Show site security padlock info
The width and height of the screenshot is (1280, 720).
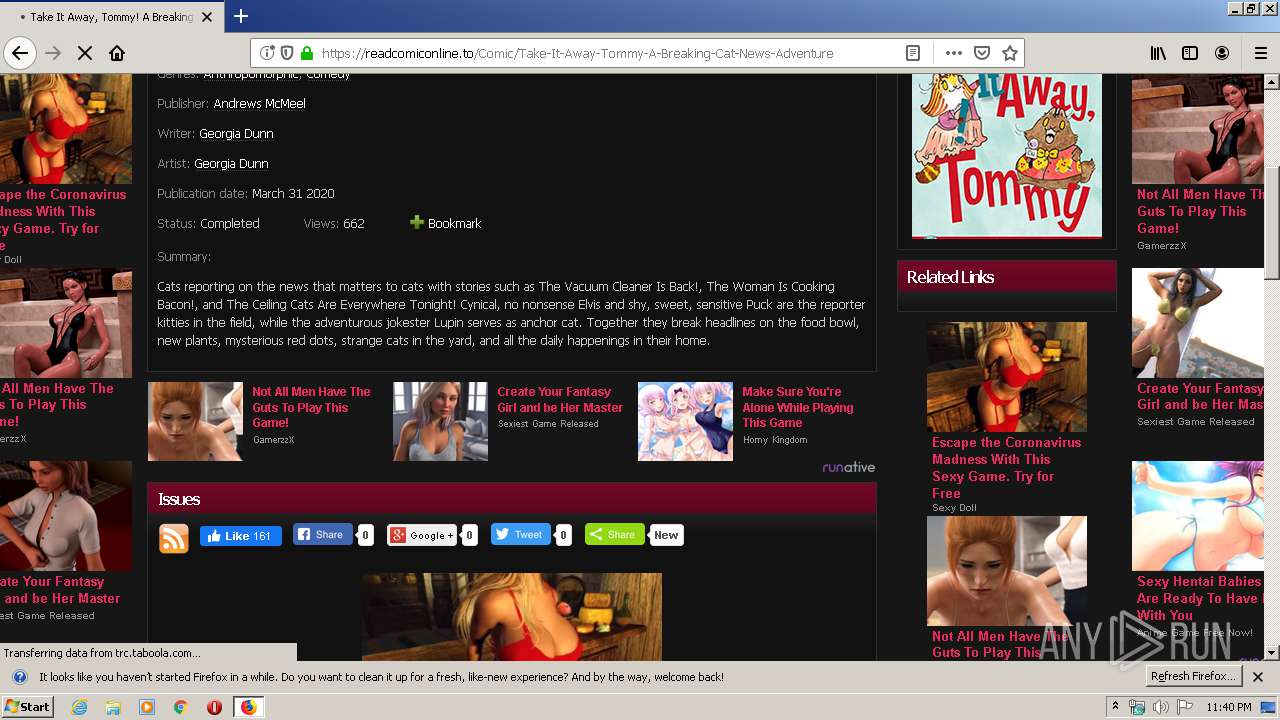coord(306,53)
